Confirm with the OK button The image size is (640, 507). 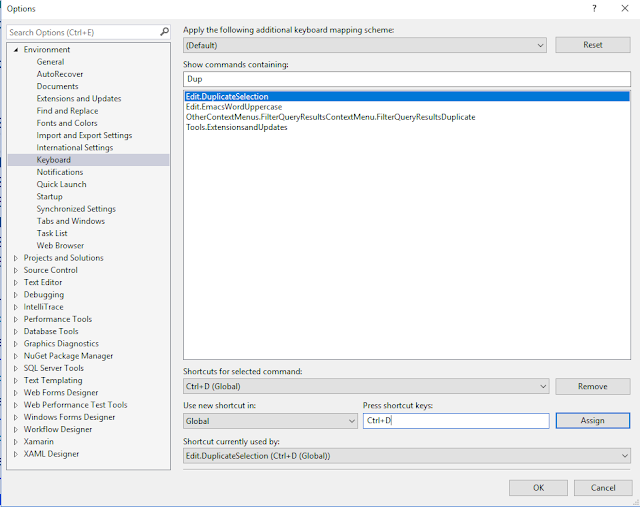click(x=538, y=487)
